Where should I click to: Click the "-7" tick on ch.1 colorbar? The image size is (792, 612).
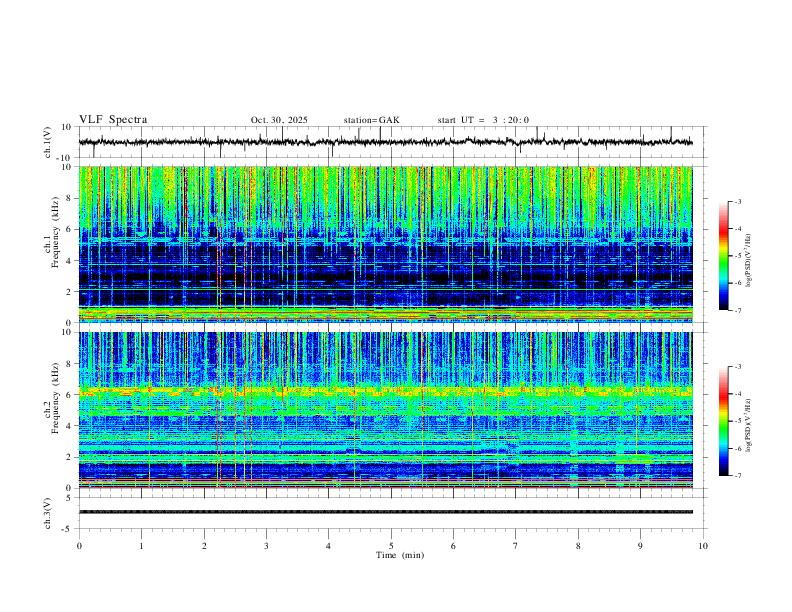click(737, 311)
